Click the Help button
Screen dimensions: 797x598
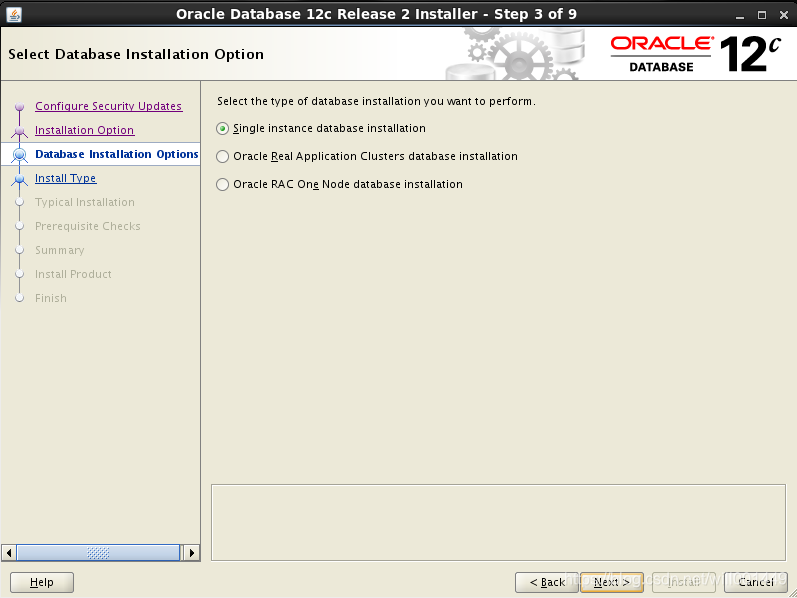click(x=42, y=582)
